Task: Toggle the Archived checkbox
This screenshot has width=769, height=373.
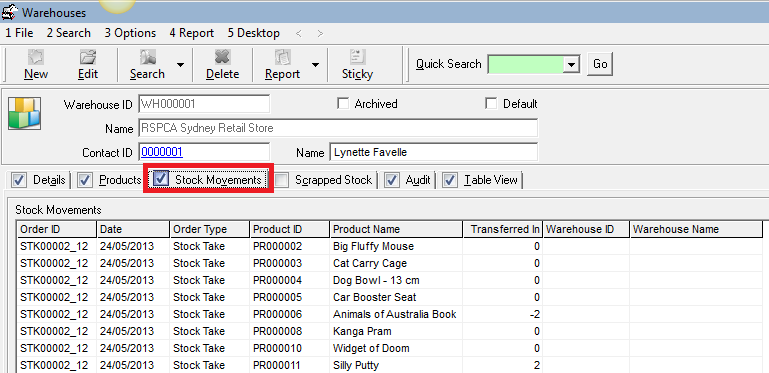Action: (343, 104)
